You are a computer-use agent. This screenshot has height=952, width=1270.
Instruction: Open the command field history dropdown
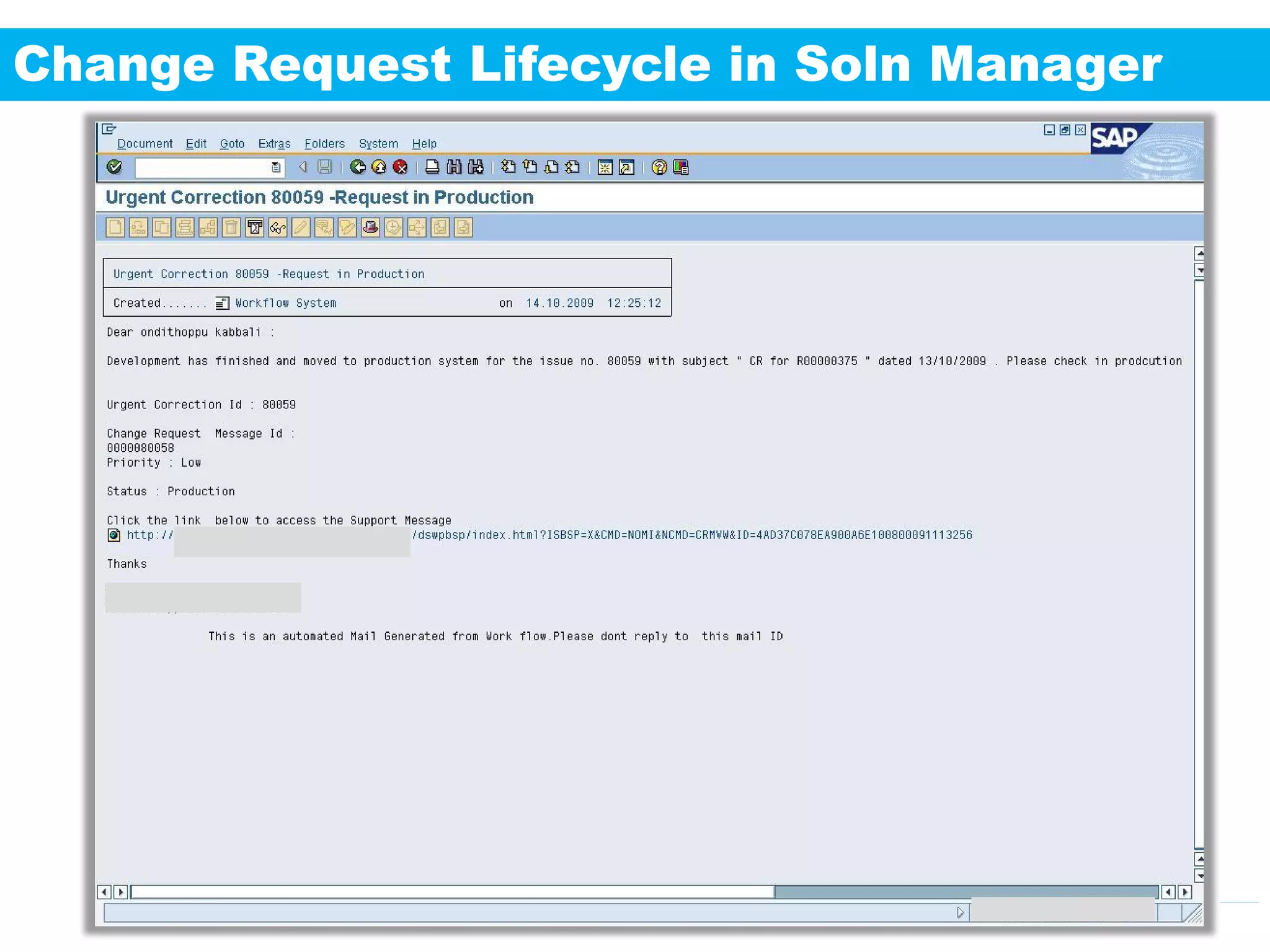[276, 167]
